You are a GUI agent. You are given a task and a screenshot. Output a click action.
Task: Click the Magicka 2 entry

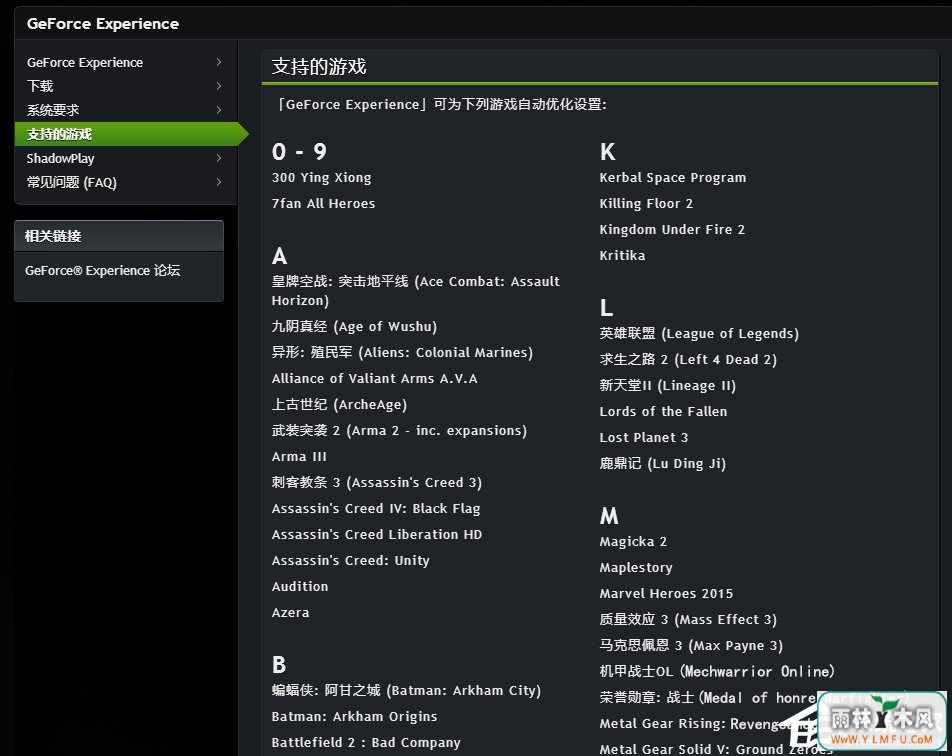[633, 542]
